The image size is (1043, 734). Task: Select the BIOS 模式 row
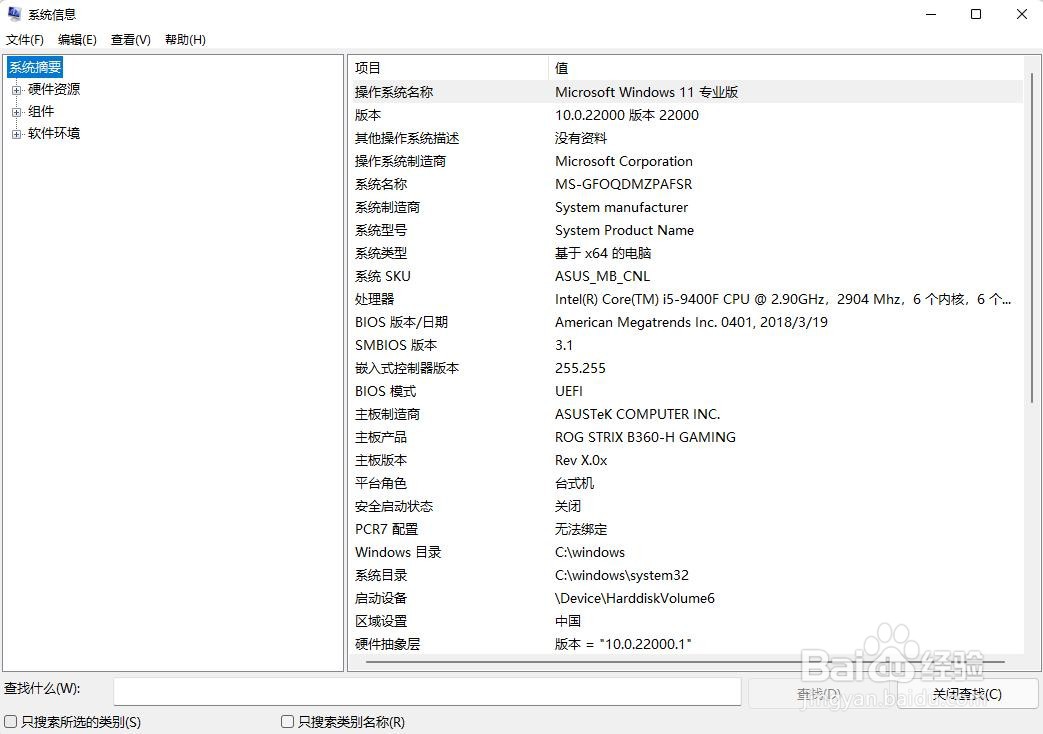coord(686,391)
